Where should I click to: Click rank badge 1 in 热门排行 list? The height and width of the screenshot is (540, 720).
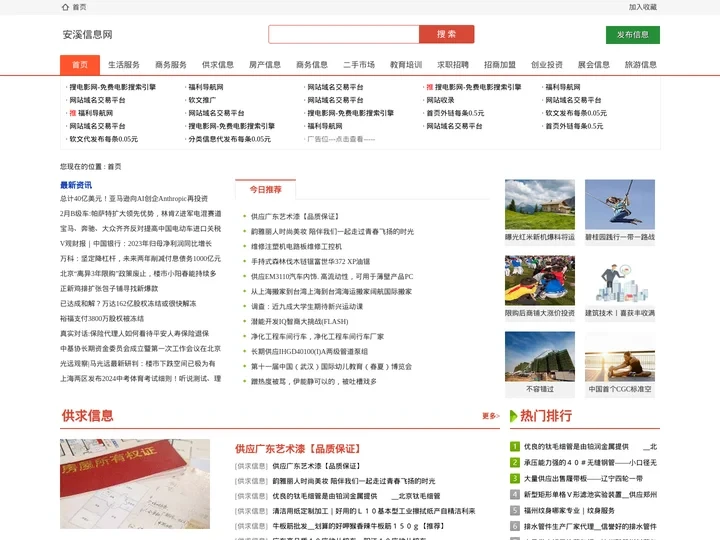coord(514,447)
